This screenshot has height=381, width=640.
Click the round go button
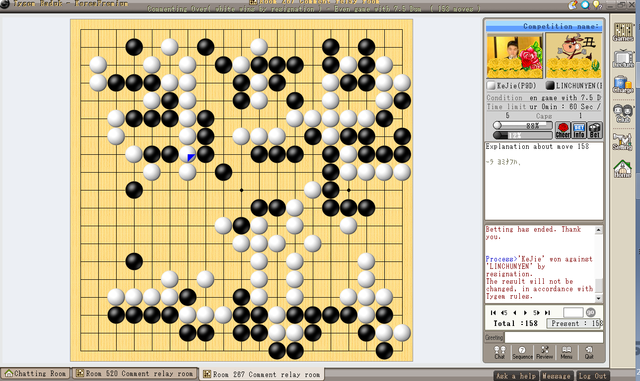pyautogui.click(x=591, y=312)
